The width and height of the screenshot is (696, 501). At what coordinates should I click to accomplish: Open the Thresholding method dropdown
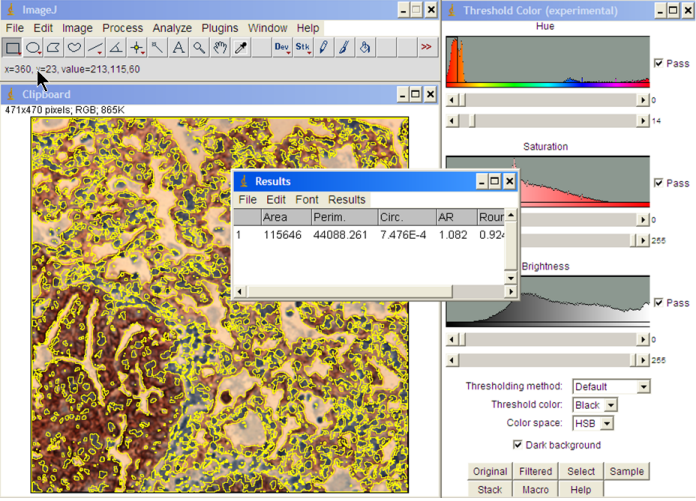tap(610, 386)
